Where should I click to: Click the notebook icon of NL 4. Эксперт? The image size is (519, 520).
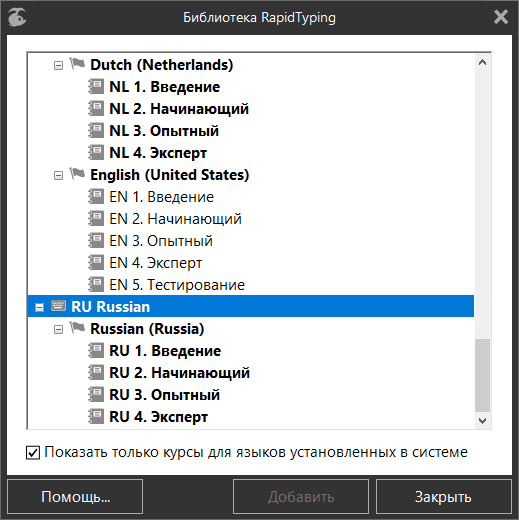(96, 152)
